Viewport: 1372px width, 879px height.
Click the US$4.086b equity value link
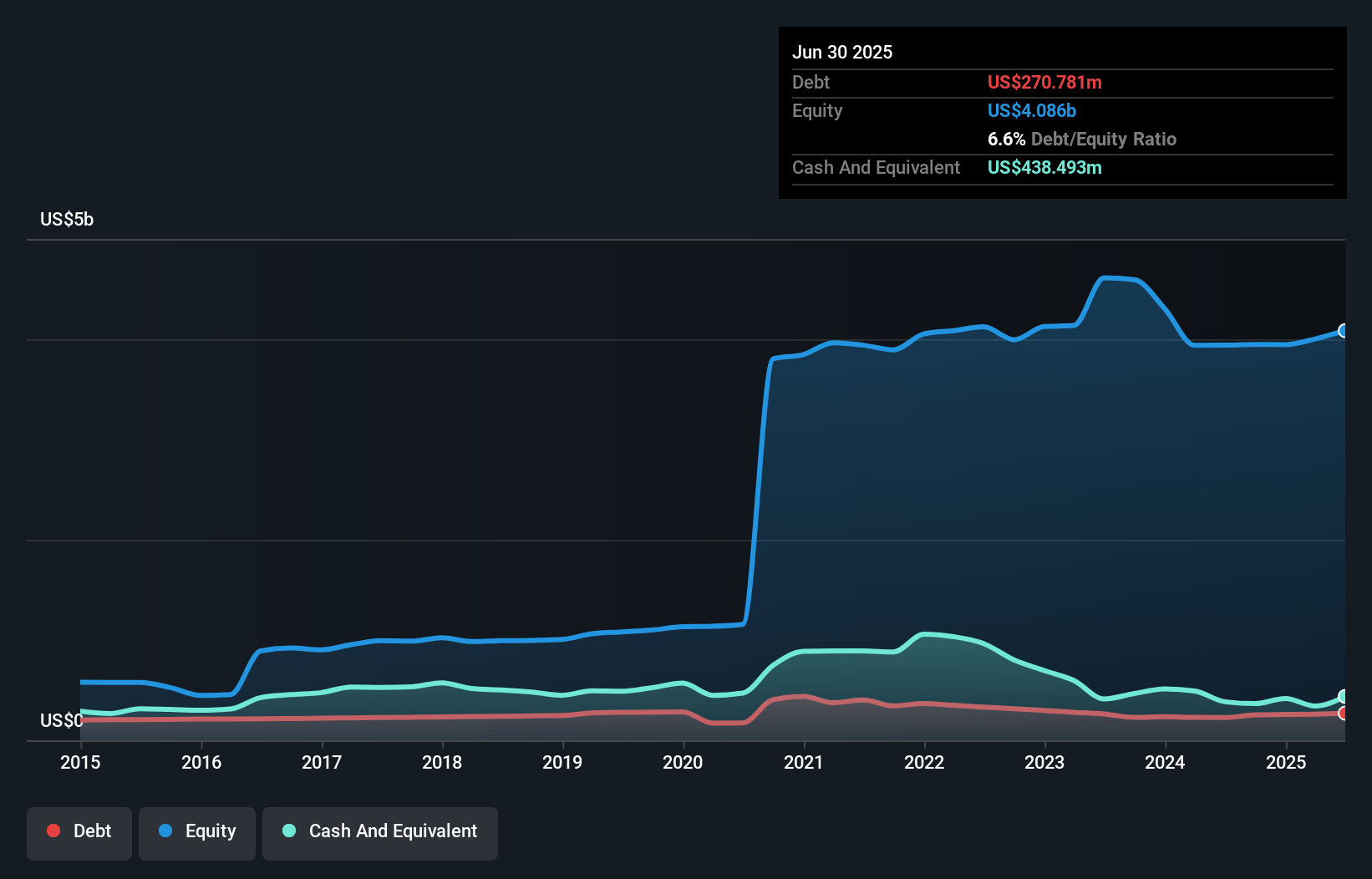pyautogui.click(x=1032, y=110)
